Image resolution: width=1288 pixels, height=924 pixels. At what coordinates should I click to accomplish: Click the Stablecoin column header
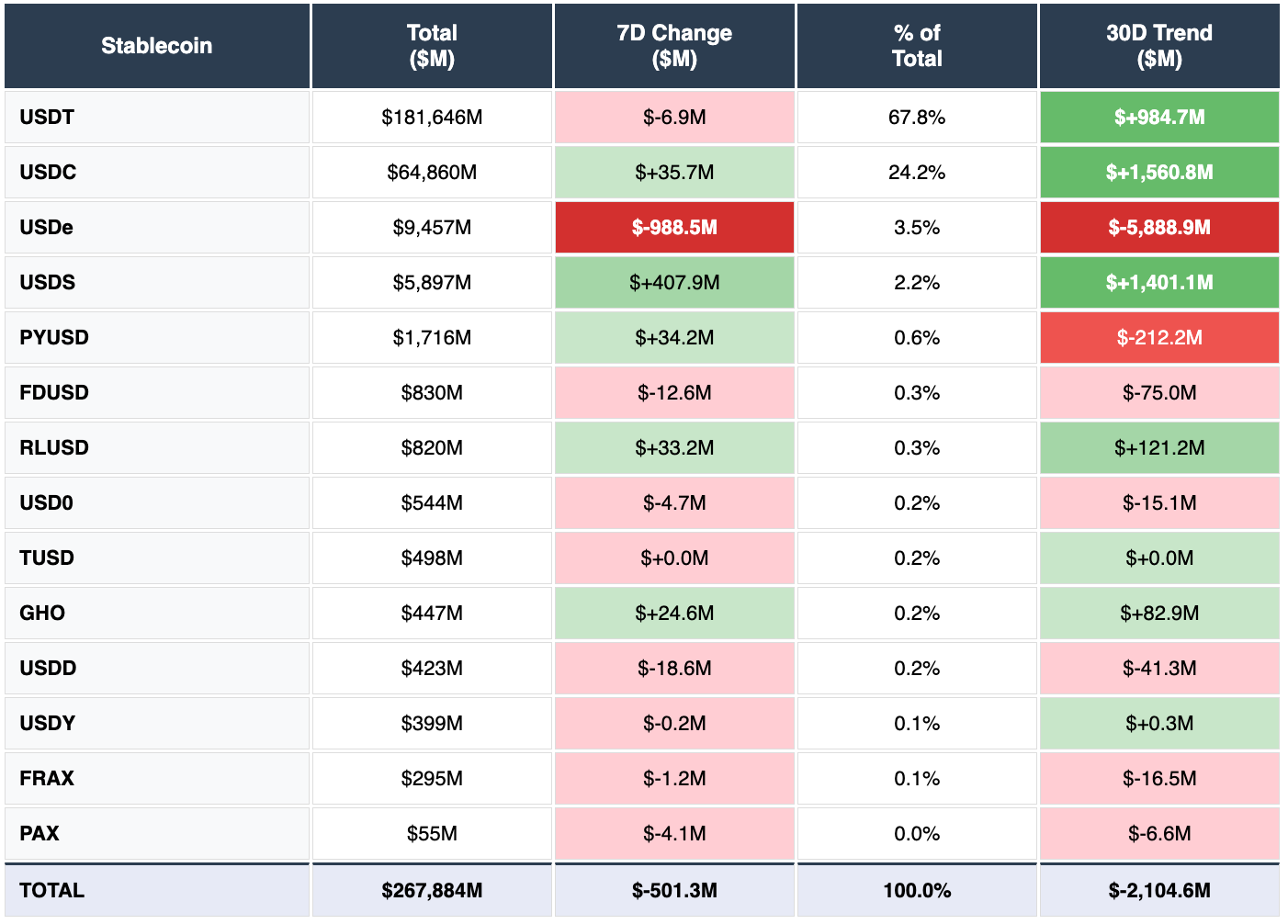(156, 45)
